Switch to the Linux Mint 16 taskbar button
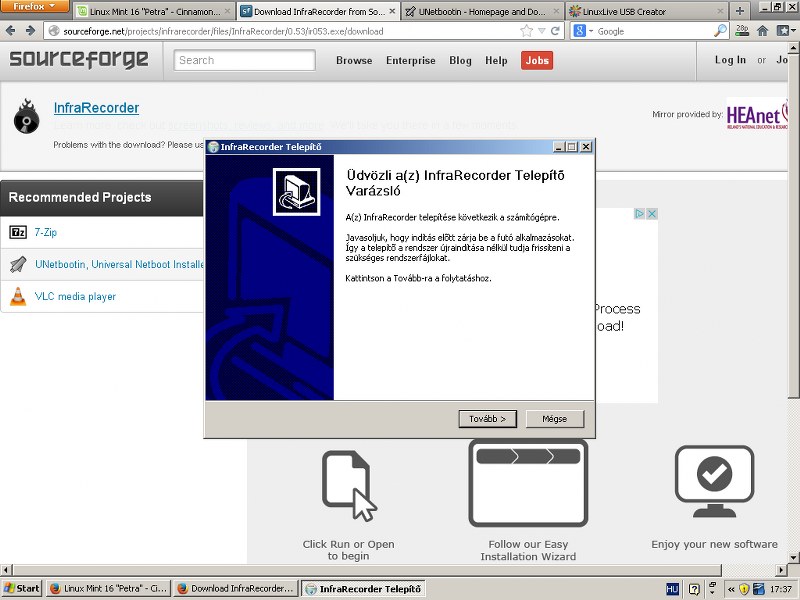The height and width of the screenshot is (600, 800). click(108, 589)
